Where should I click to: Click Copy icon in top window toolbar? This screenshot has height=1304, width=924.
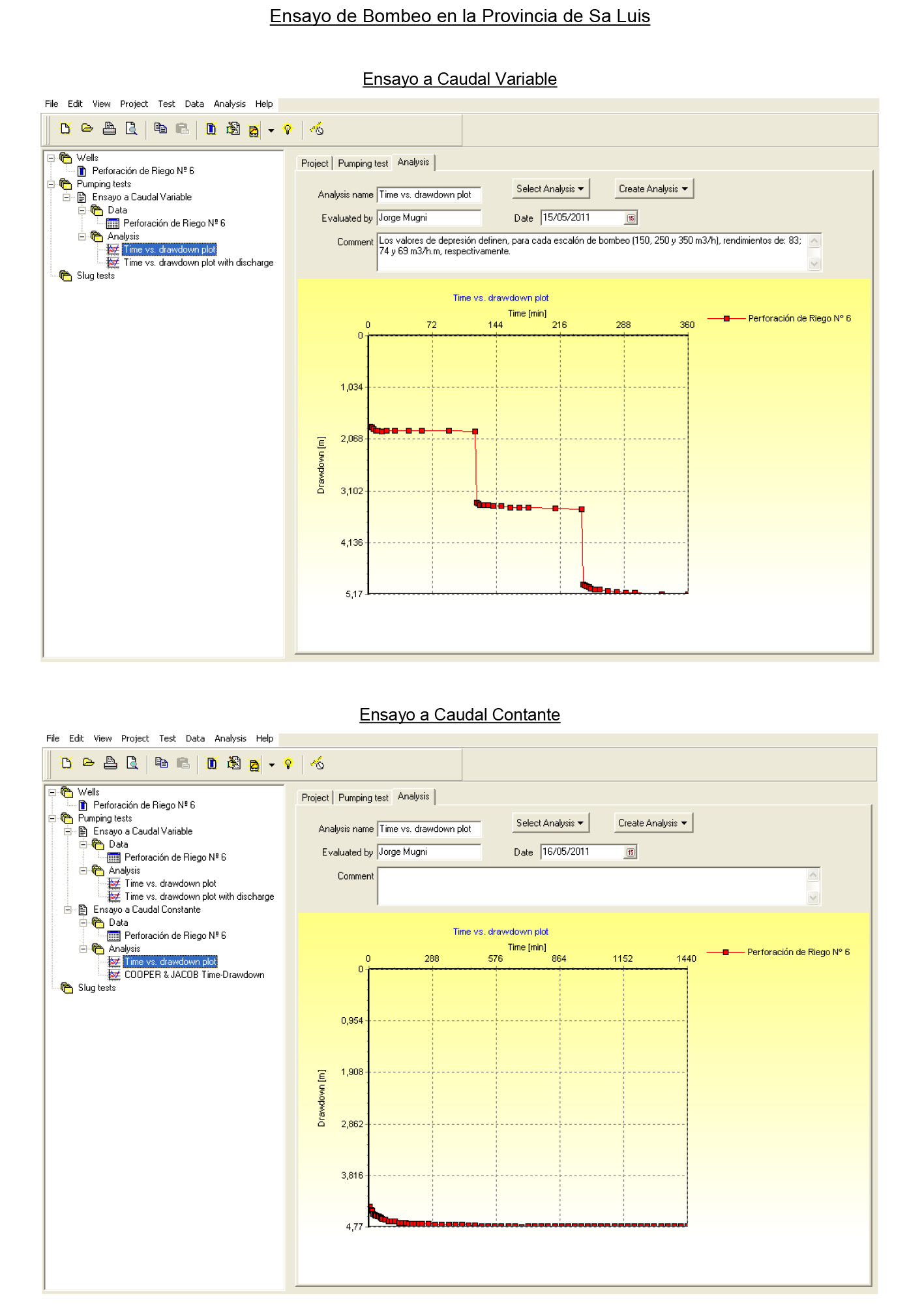pos(160,128)
